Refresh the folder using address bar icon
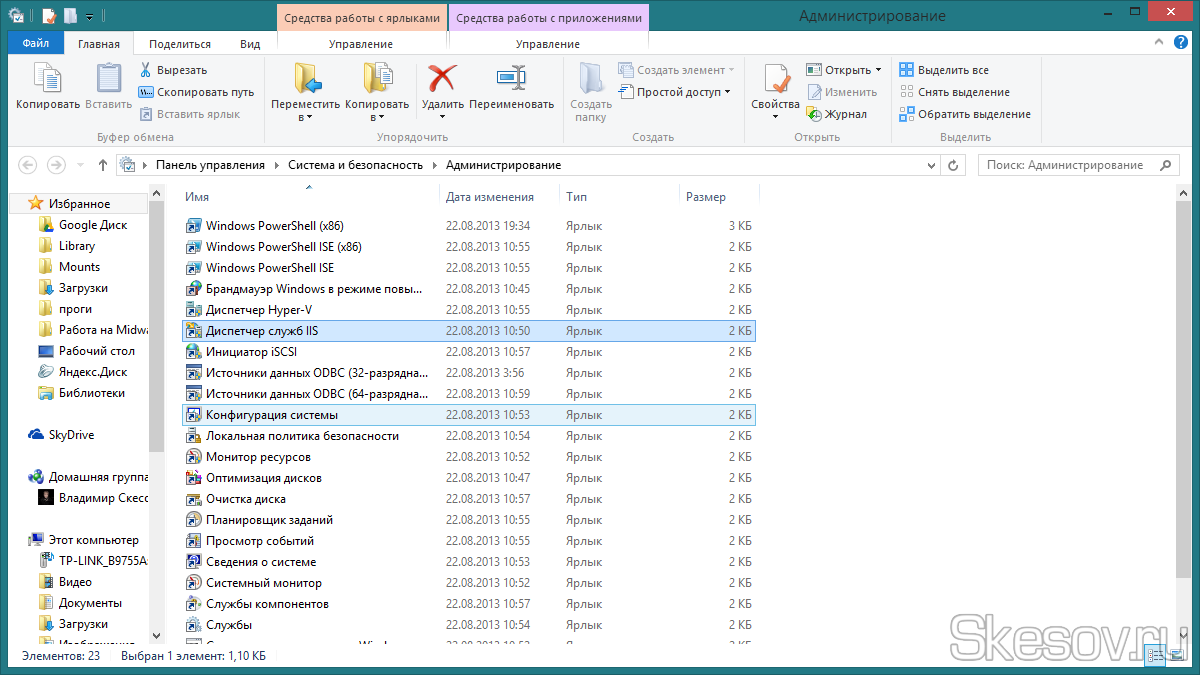 953,165
